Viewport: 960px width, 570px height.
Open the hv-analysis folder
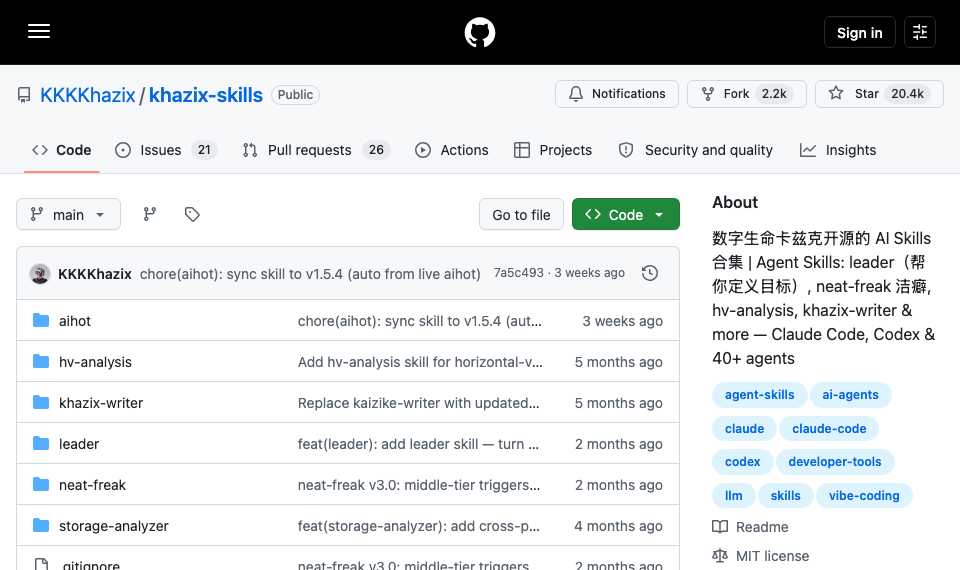(95, 362)
